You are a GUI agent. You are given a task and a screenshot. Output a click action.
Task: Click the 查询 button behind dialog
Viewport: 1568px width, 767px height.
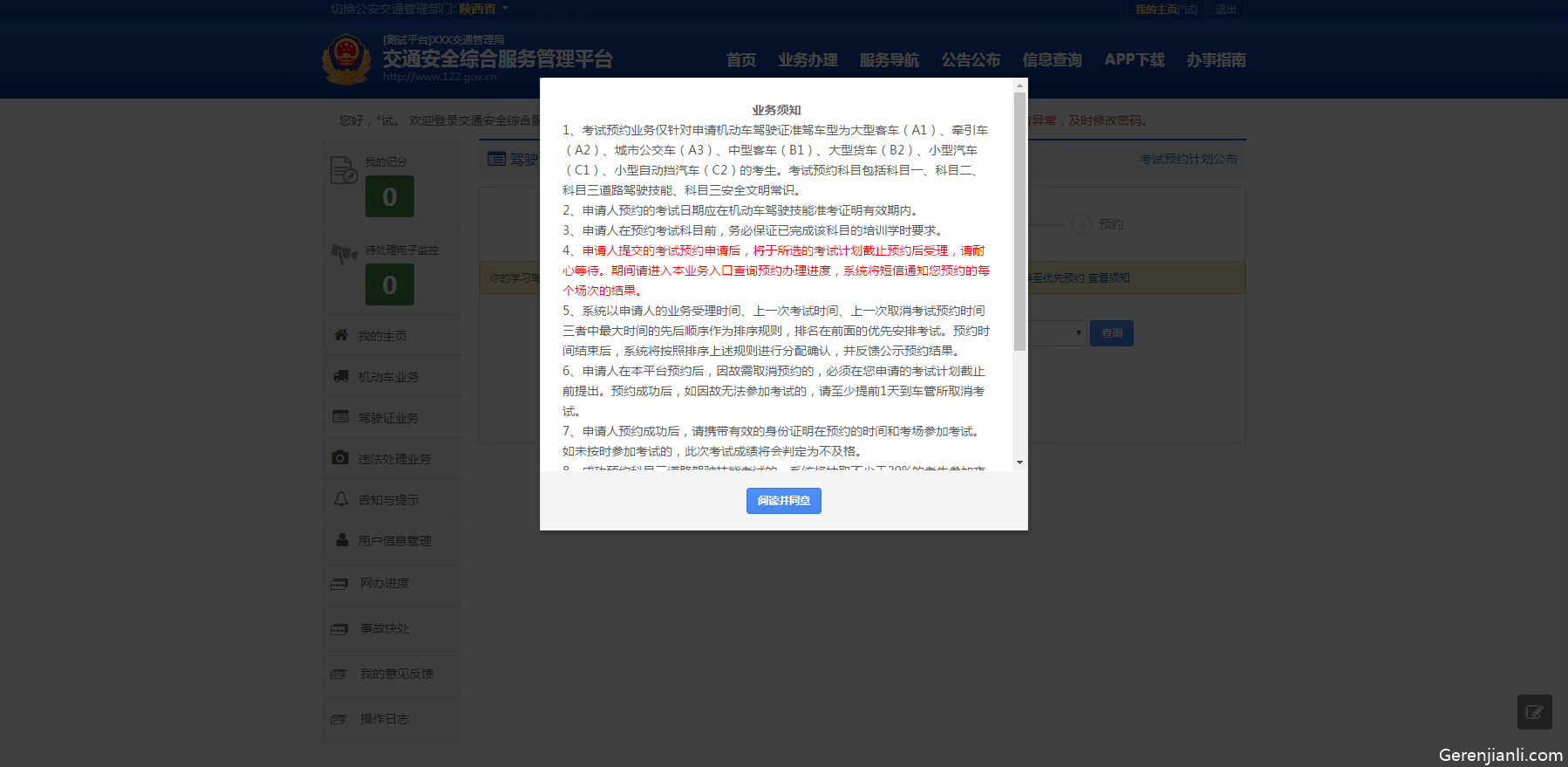(x=1112, y=333)
